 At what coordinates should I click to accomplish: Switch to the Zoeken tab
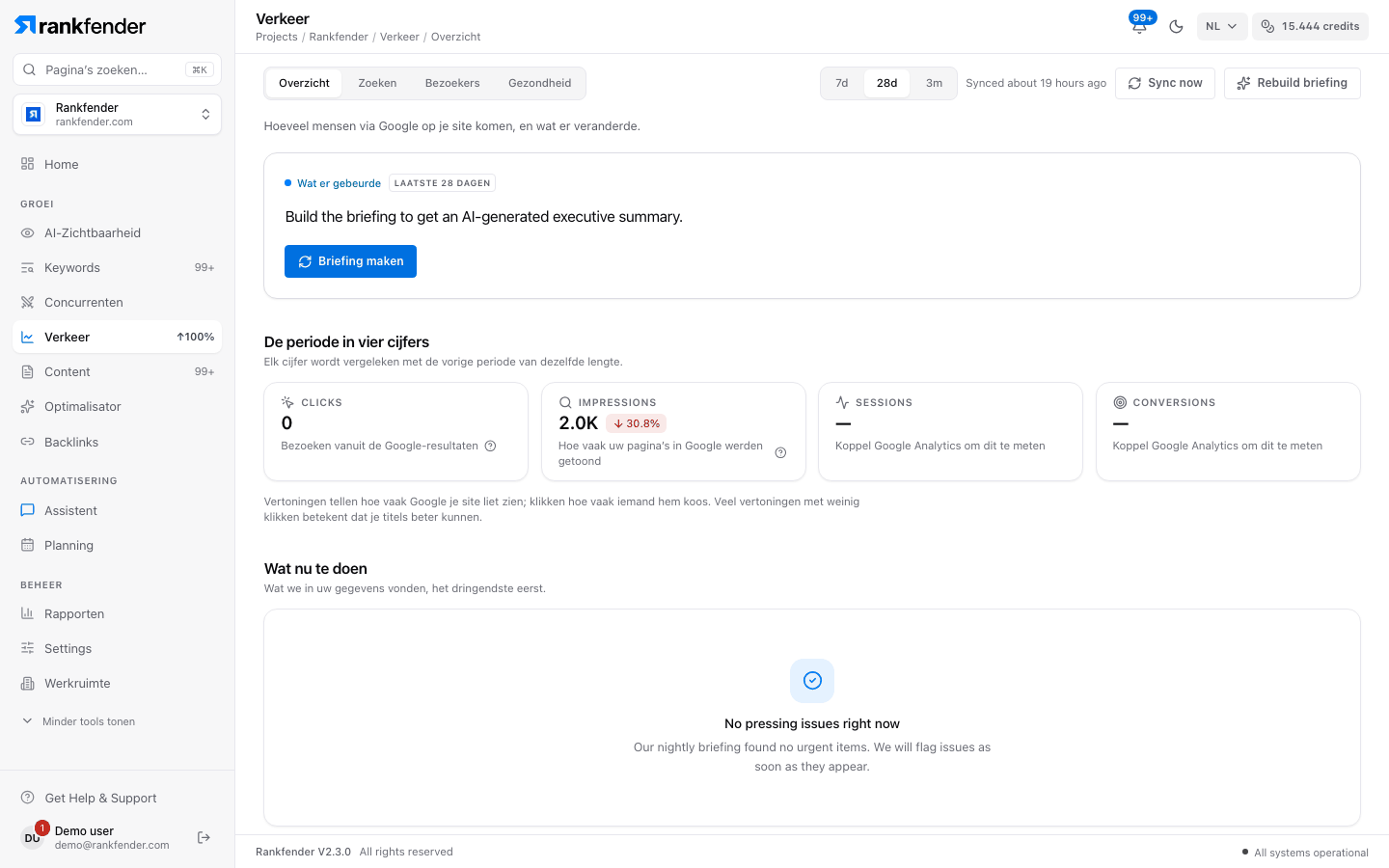click(377, 83)
